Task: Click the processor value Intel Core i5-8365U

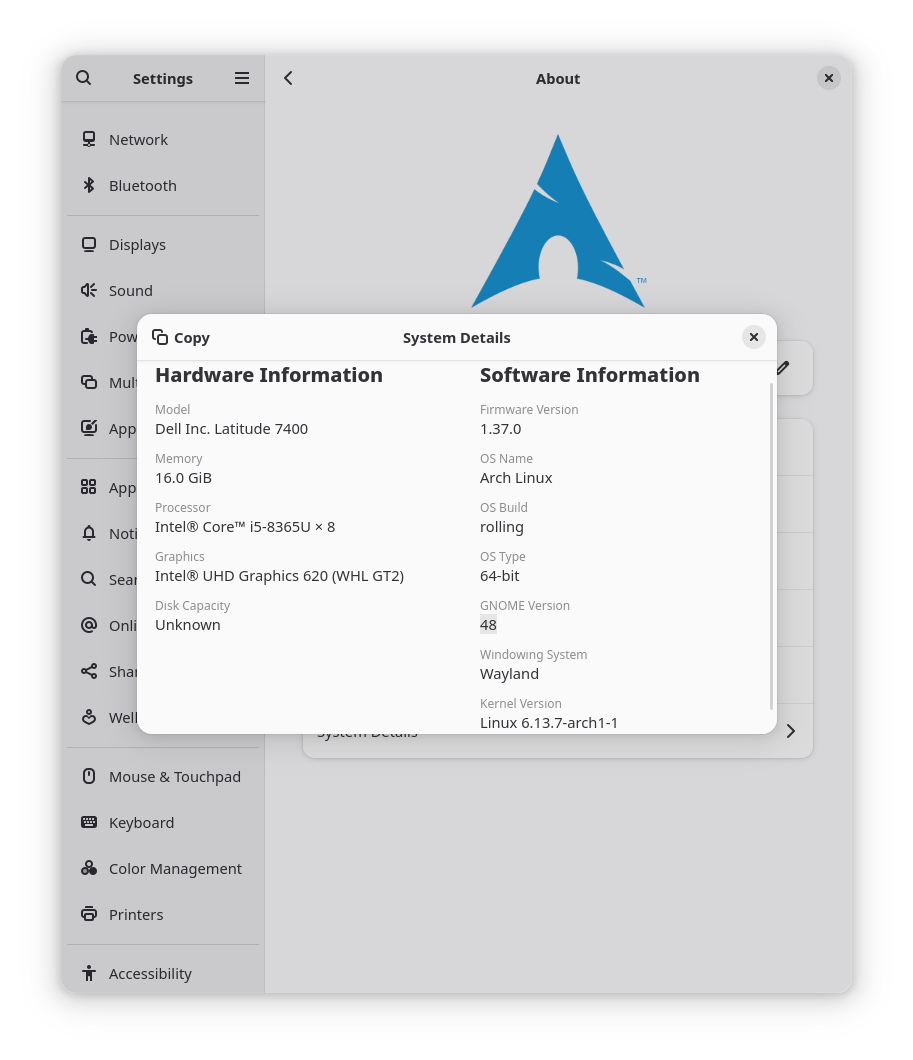Action: tap(245, 527)
